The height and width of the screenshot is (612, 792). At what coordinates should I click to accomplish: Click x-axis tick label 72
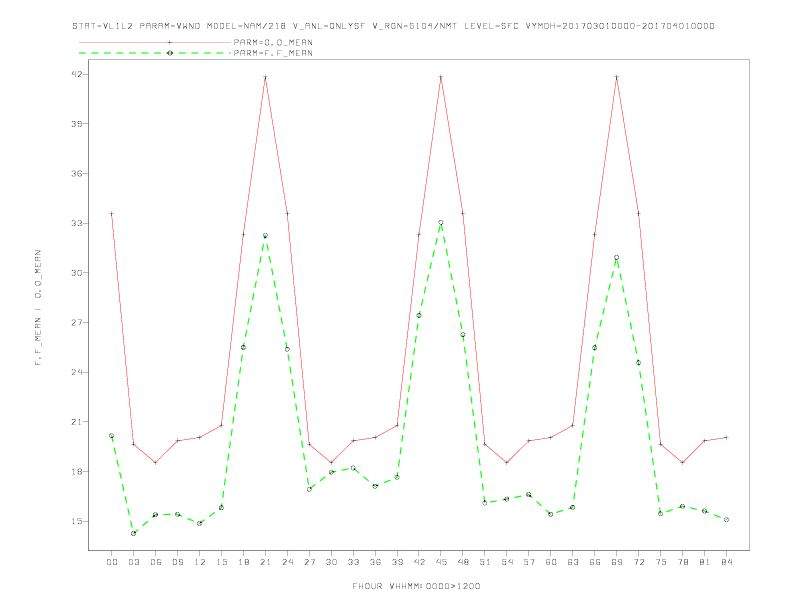pos(638,562)
